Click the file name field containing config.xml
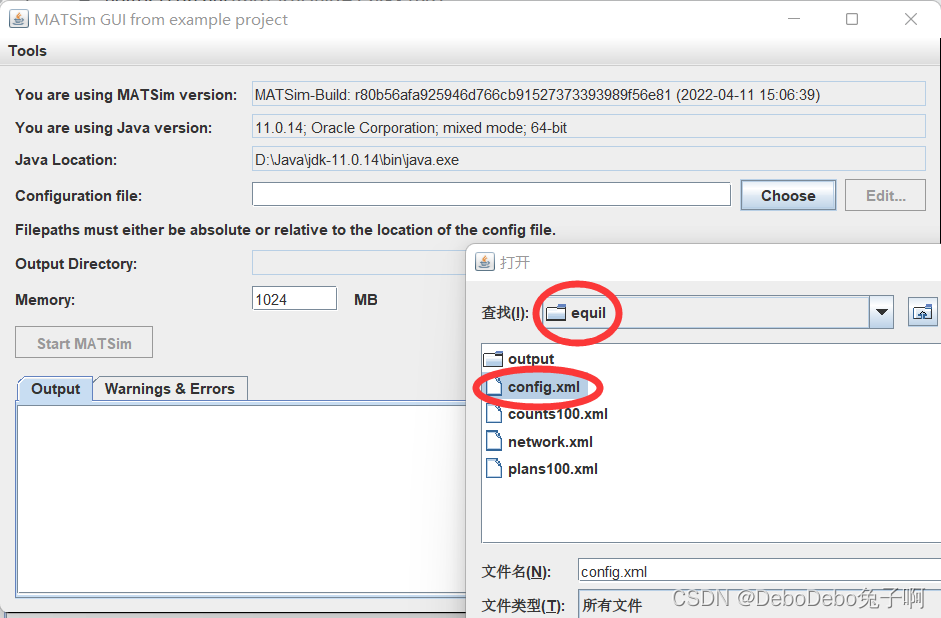Image resolution: width=941 pixels, height=618 pixels. pyautogui.click(x=759, y=572)
